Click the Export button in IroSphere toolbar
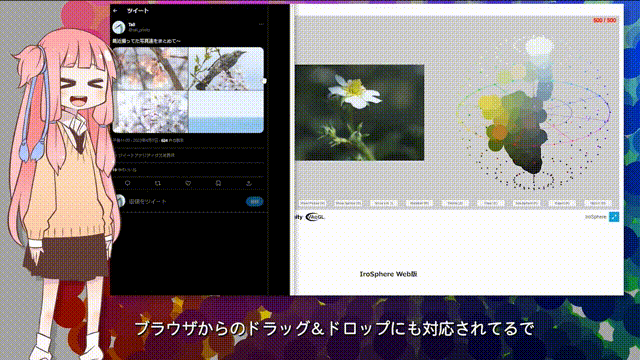 (562, 203)
